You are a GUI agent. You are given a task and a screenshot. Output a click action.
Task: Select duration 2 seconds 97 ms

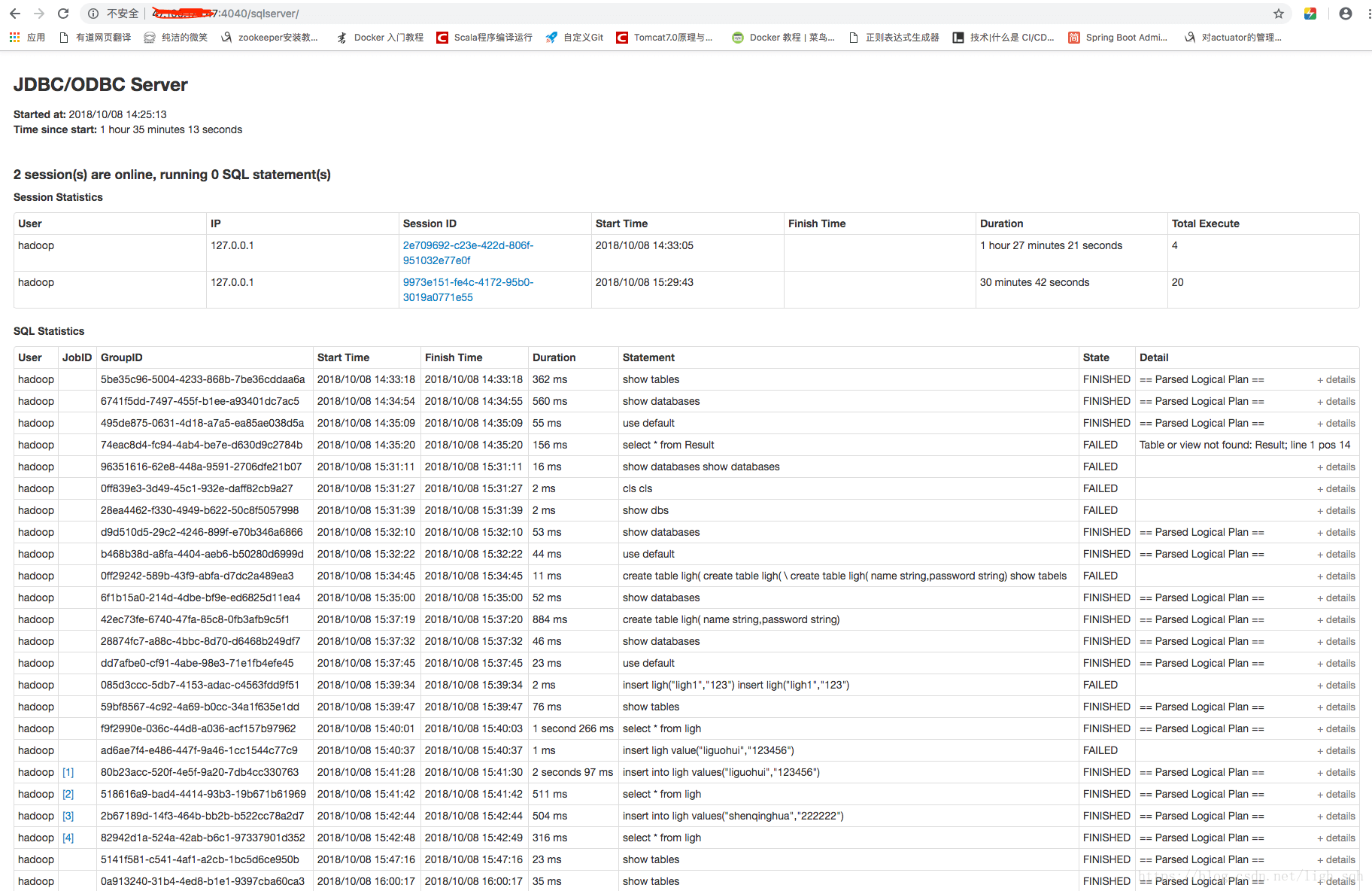573,772
